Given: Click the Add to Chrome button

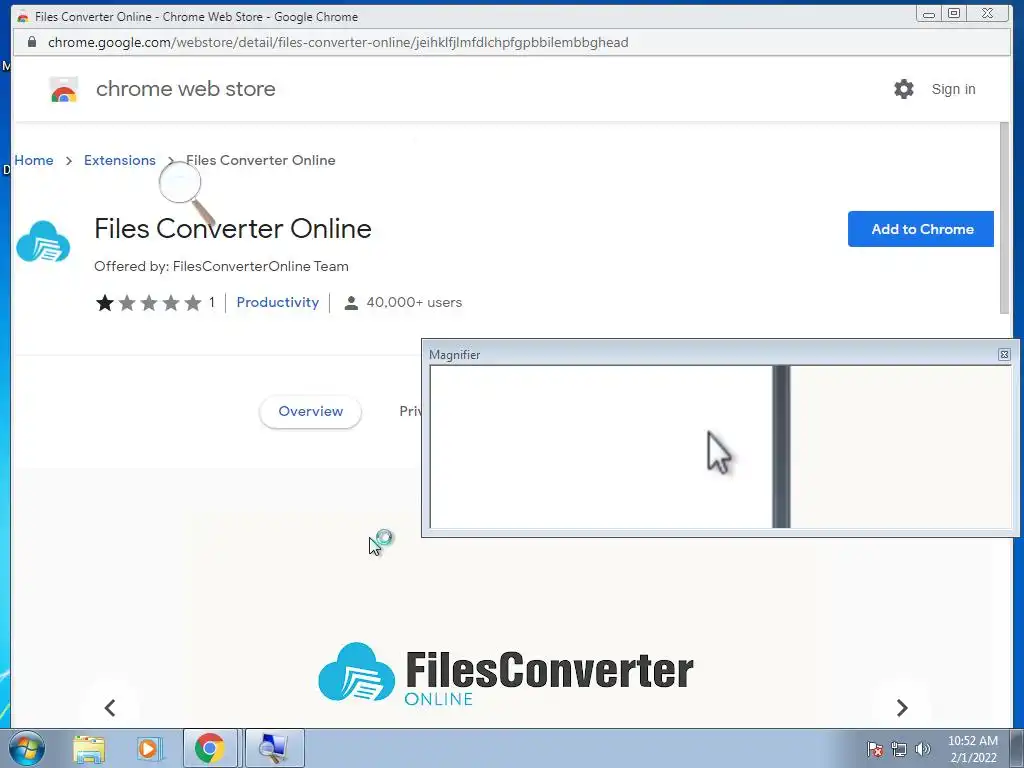Looking at the screenshot, I should tap(921, 229).
